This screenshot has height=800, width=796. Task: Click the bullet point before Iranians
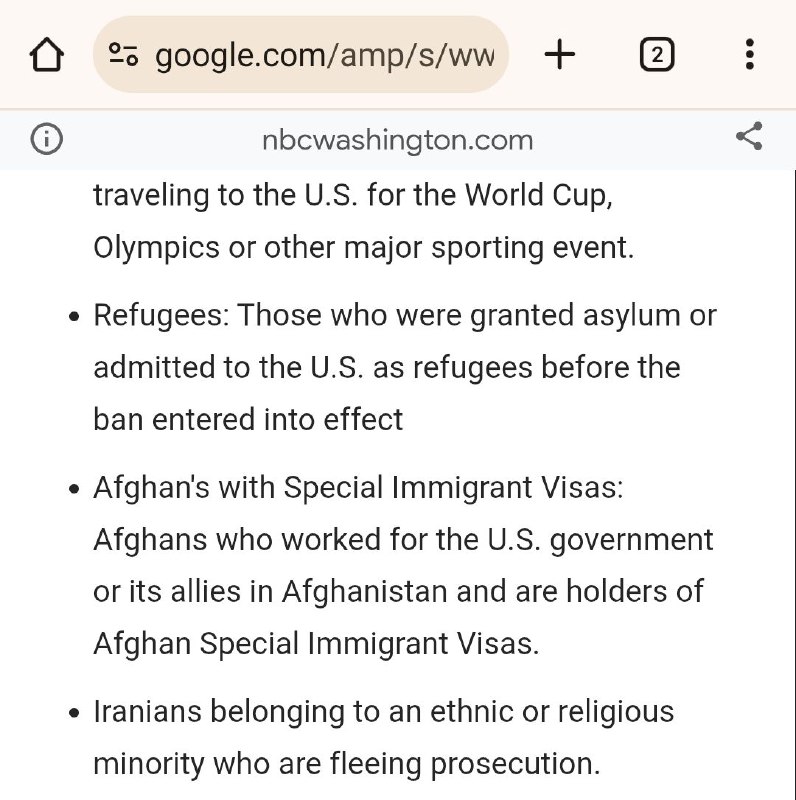pos(74,713)
